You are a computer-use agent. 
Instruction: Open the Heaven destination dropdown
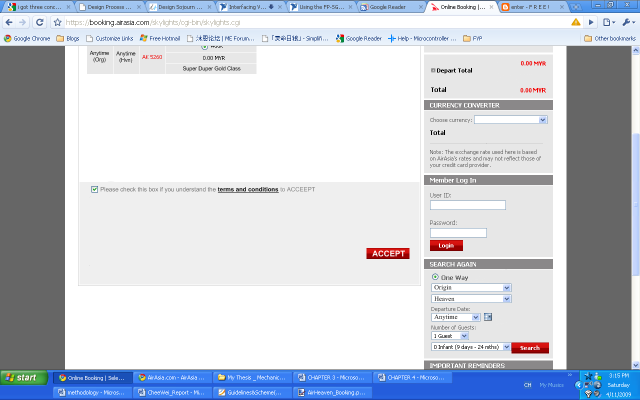pos(471,299)
